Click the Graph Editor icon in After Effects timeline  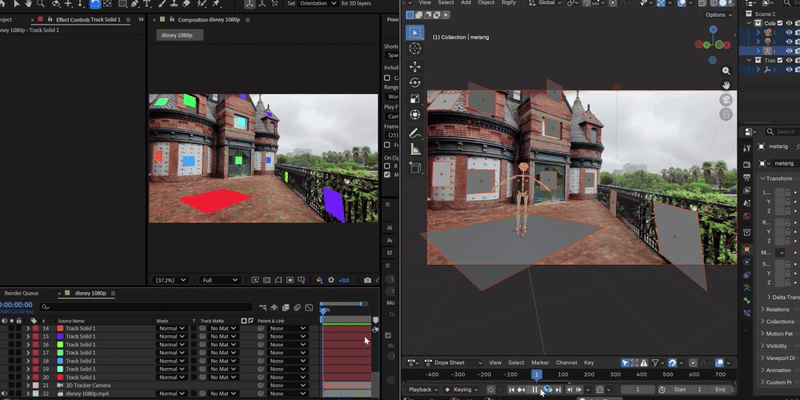(x=309, y=308)
